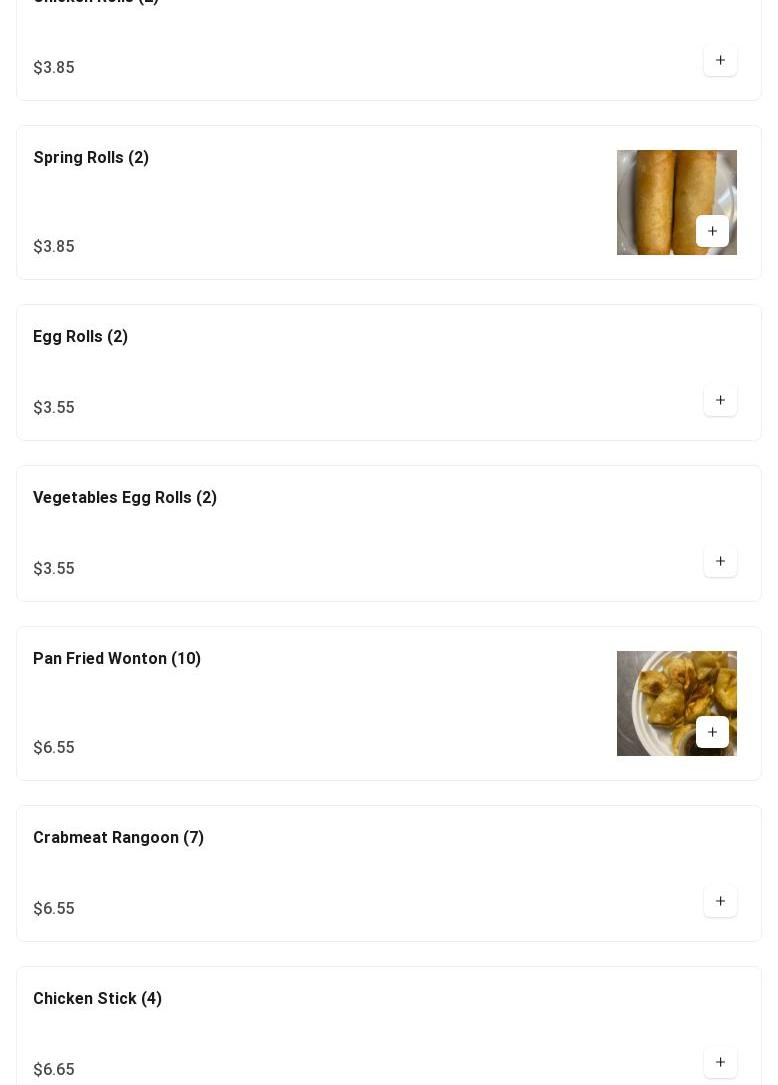Select the $6.55 price under Pan Fried Wonton
This screenshot has width=778, height=1085.
[54, 747]
